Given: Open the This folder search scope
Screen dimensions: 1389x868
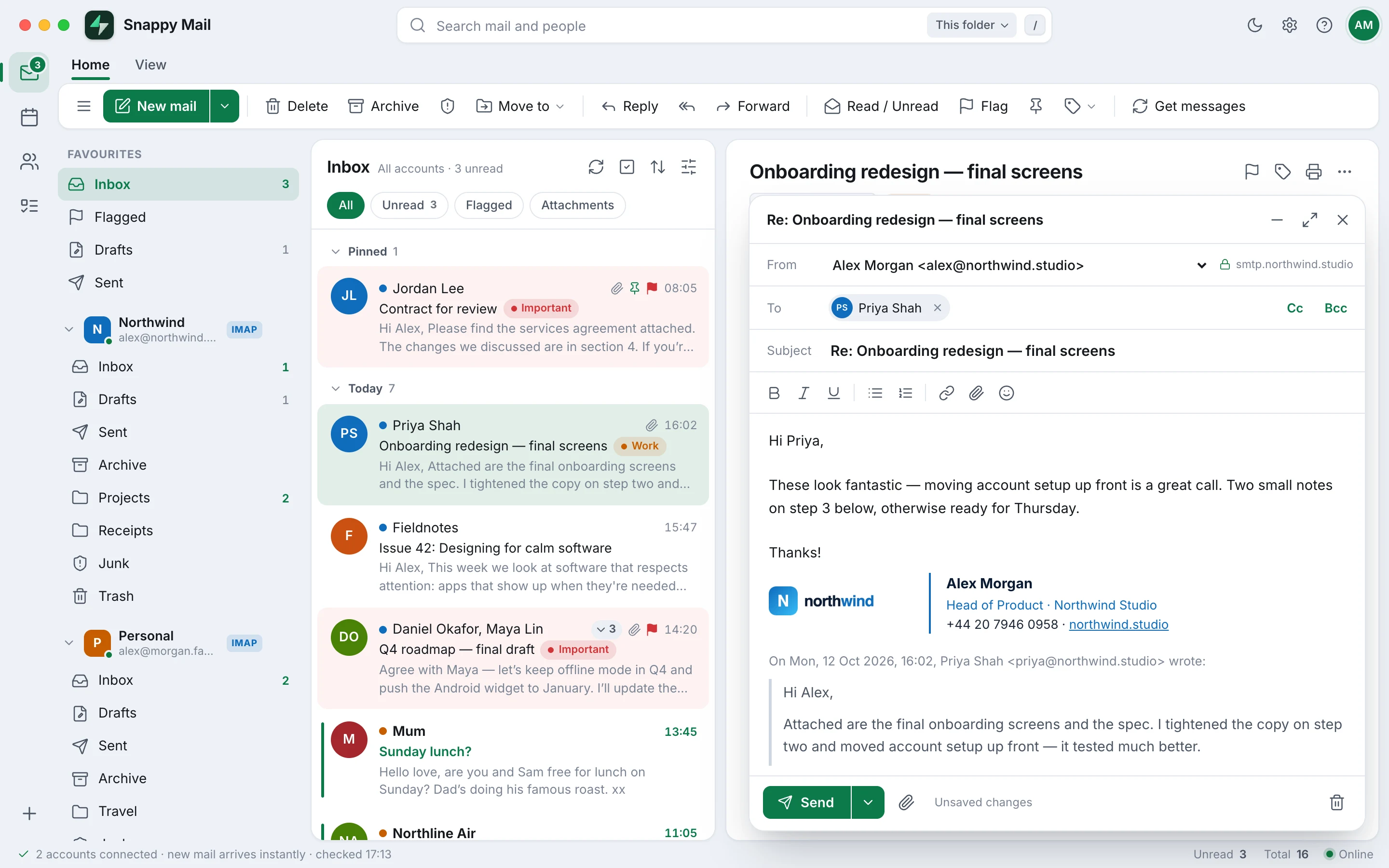Looking at the screenshot, I should point(971,25).
